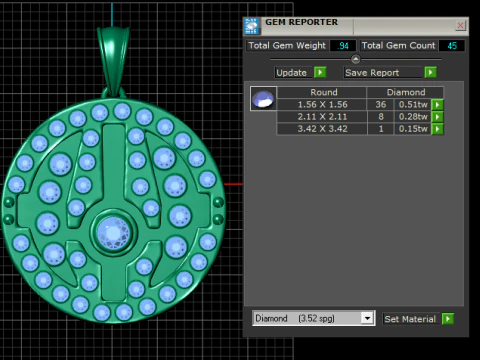Screen dimensions: 480x360
Task: Click green arrow next to Update
Action: (320, 72)
